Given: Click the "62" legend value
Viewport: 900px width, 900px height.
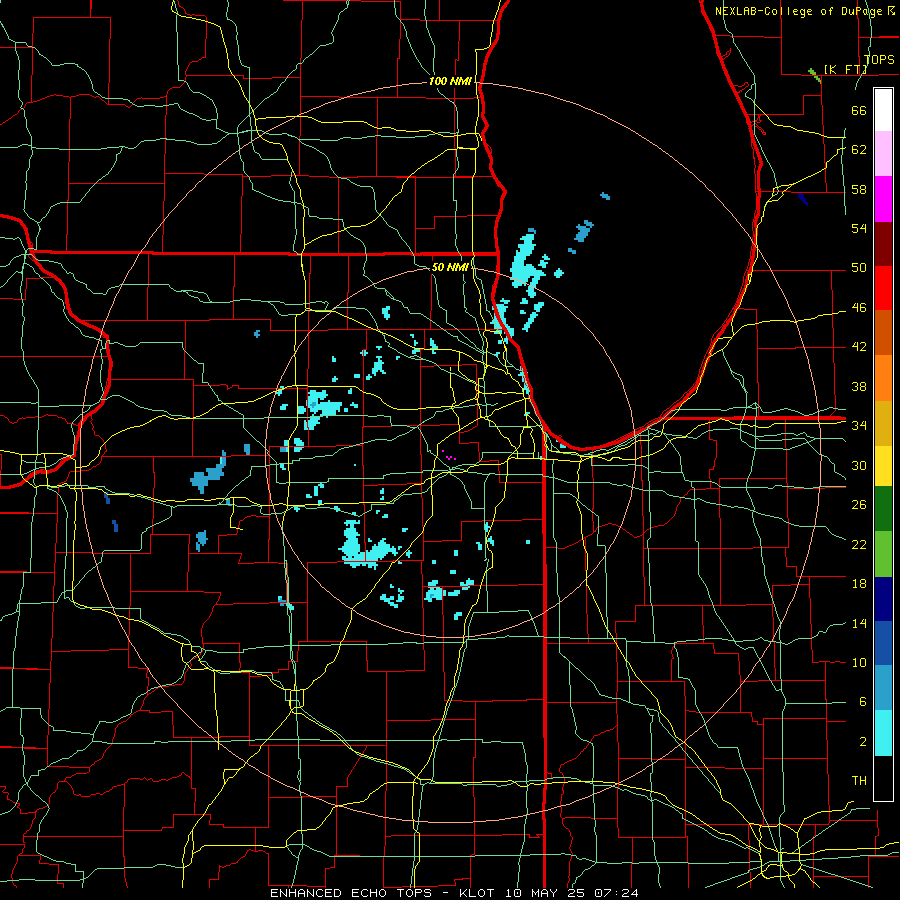Looking at the screenshot, I should point(859,149).
